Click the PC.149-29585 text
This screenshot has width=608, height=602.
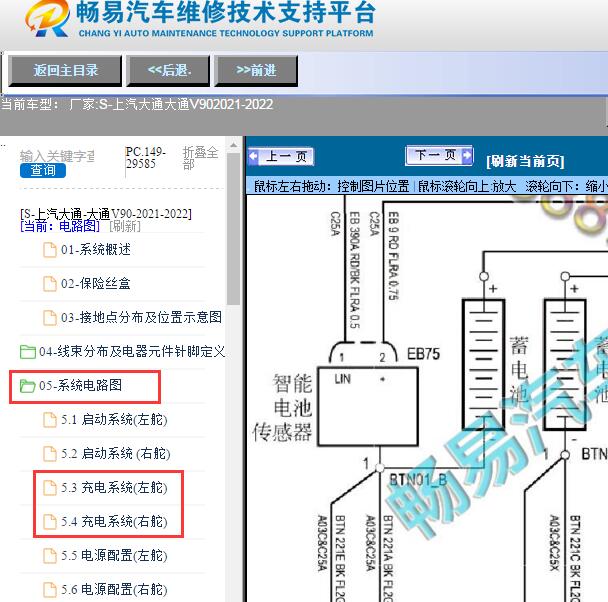pyautogui.click(x=146, y=158)
